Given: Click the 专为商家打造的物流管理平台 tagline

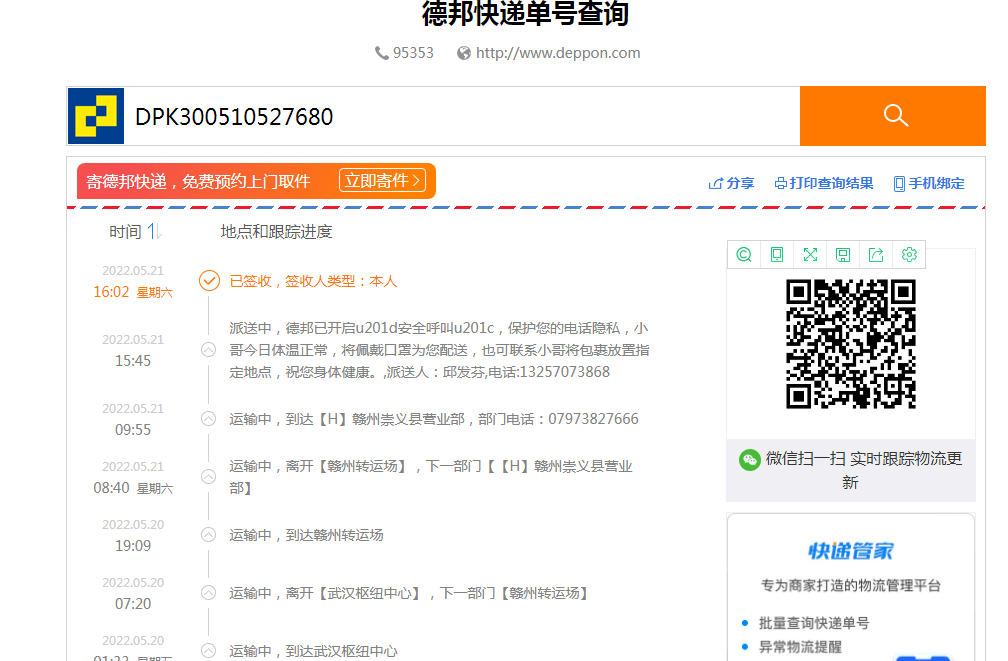Looking at the screenshot, I should click(x=850, y=585).
